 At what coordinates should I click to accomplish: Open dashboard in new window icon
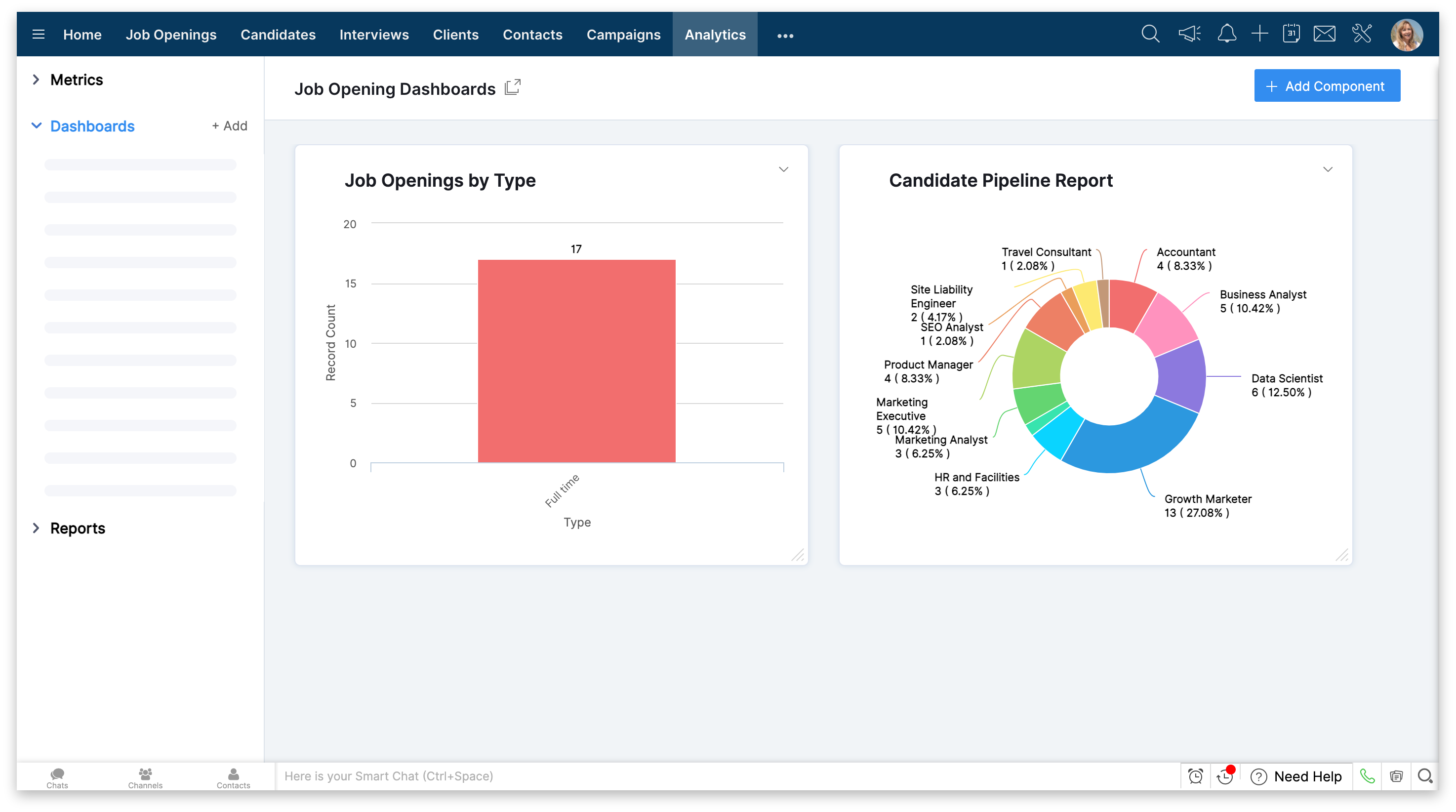point(512,87)
